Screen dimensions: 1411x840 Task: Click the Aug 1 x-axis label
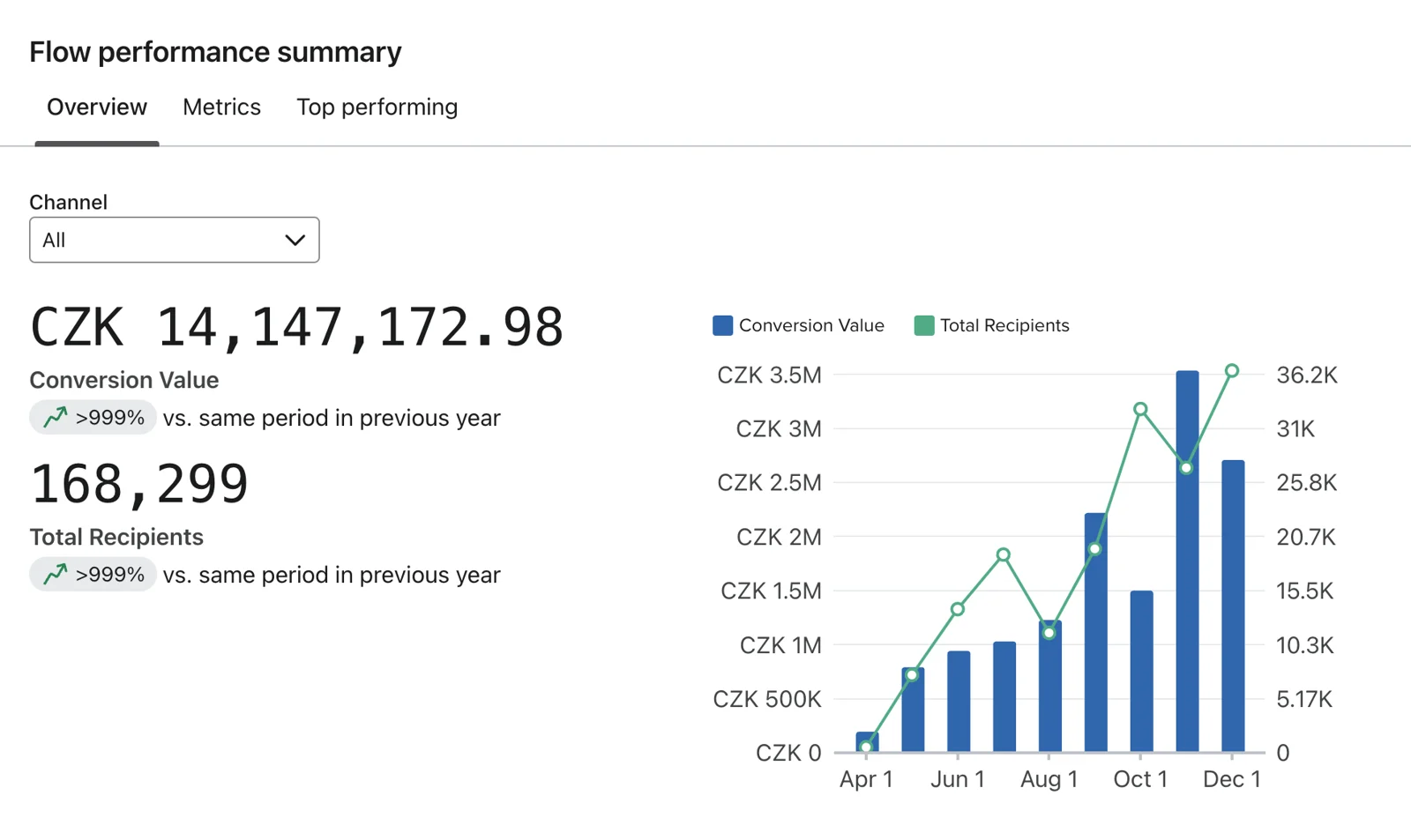tap(1049, 779)
